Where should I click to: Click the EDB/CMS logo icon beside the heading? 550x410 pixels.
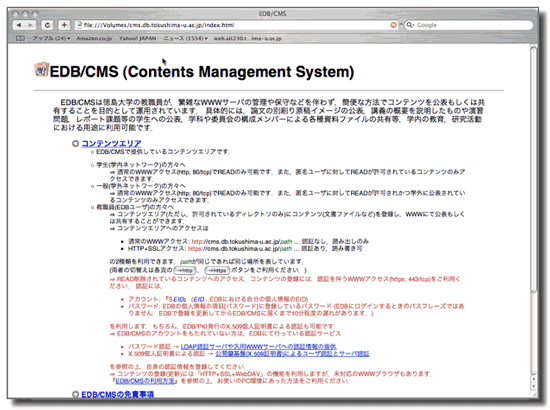click(41, 69)
